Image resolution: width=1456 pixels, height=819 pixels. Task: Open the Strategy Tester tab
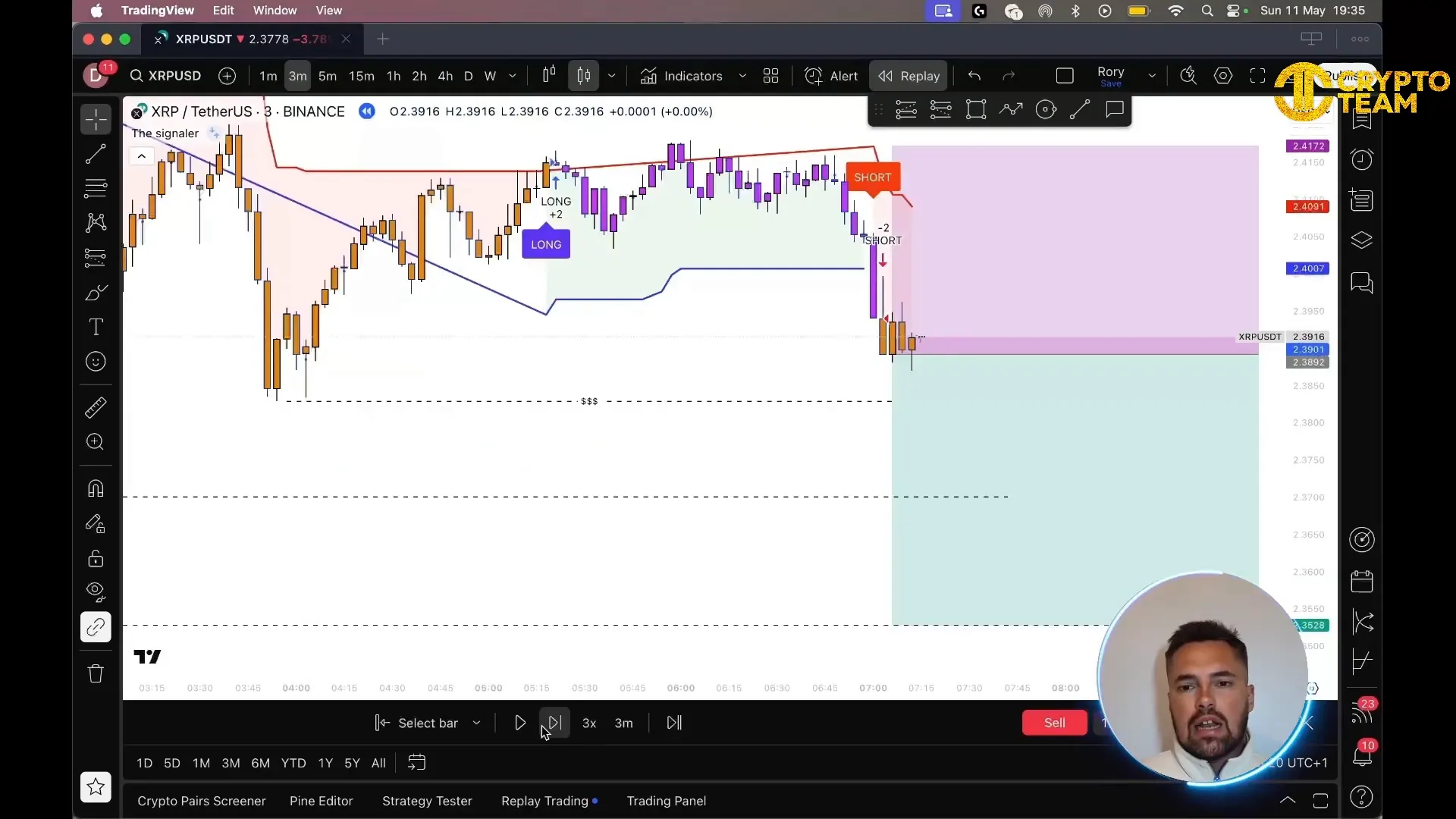click(427, 801)
